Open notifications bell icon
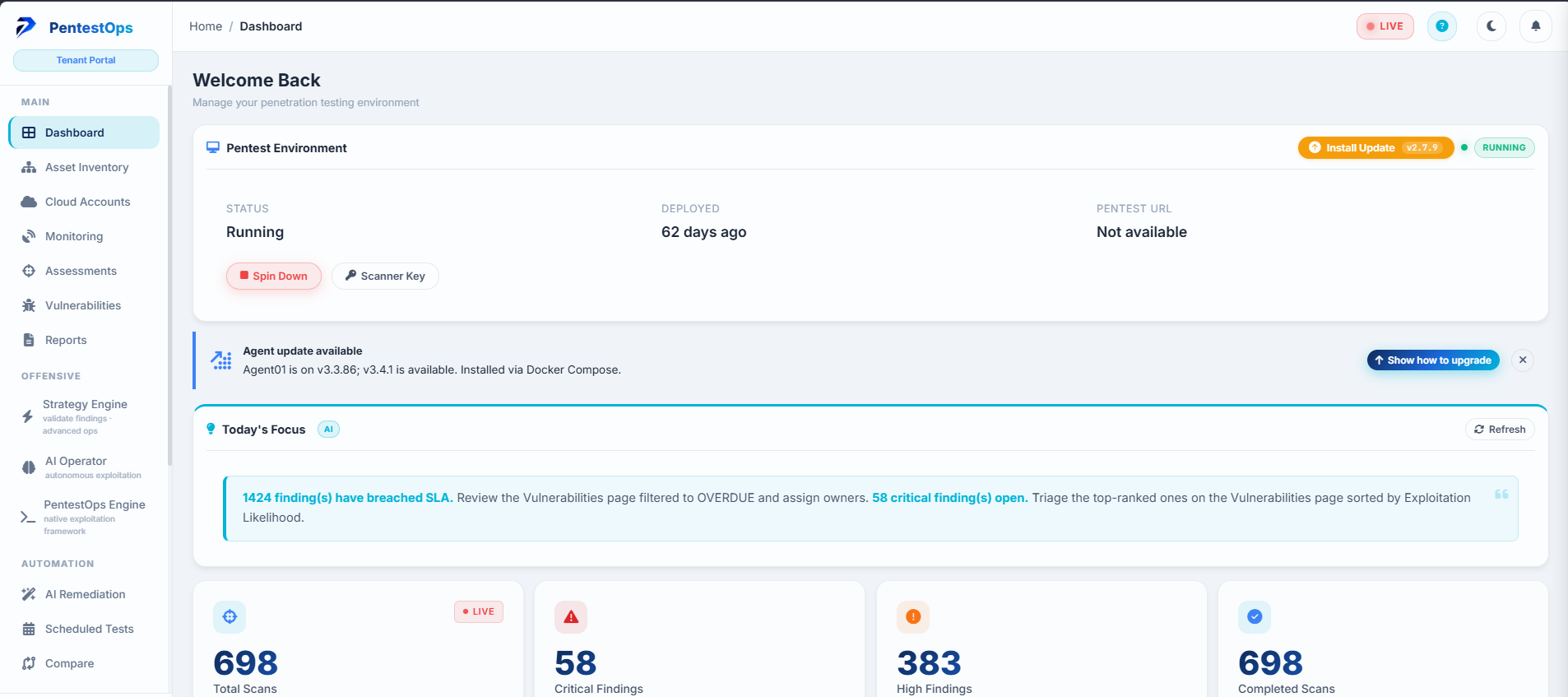This screenshot has height=697, width=1568. pos(1535,26)
